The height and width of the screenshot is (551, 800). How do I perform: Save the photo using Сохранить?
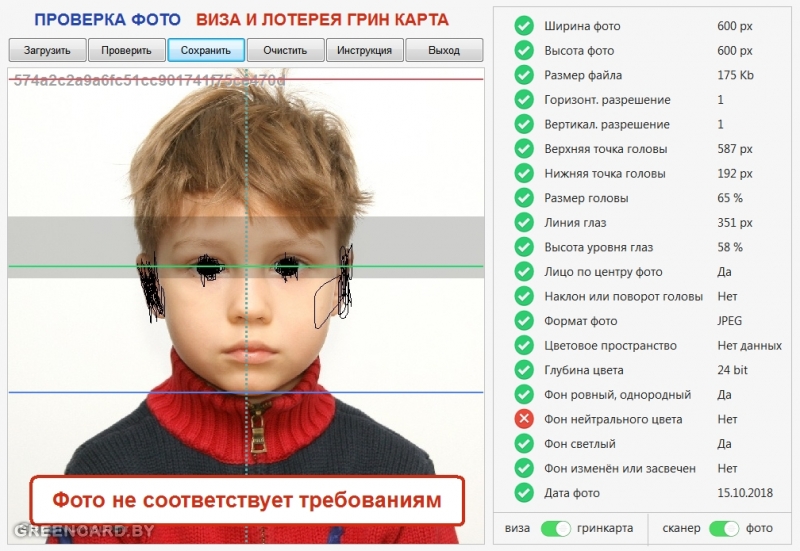pyautogui.click(x=206, y=50)
